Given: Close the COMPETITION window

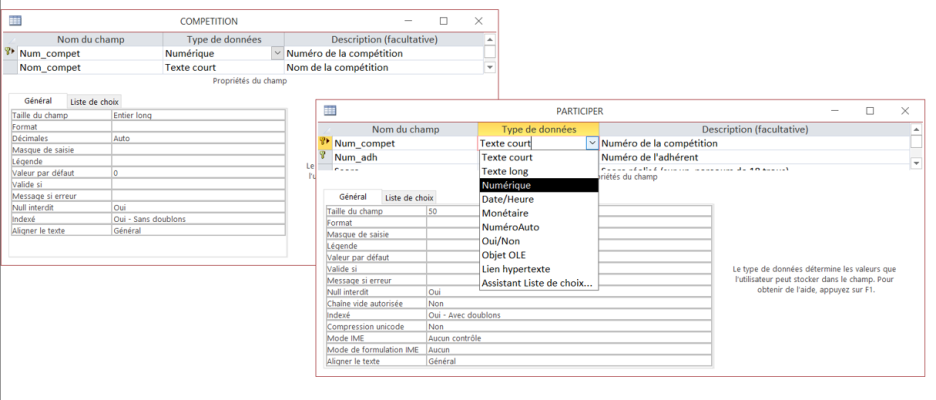Looking at the screenshot, I should pyautogui.click(x=479, y=21).
